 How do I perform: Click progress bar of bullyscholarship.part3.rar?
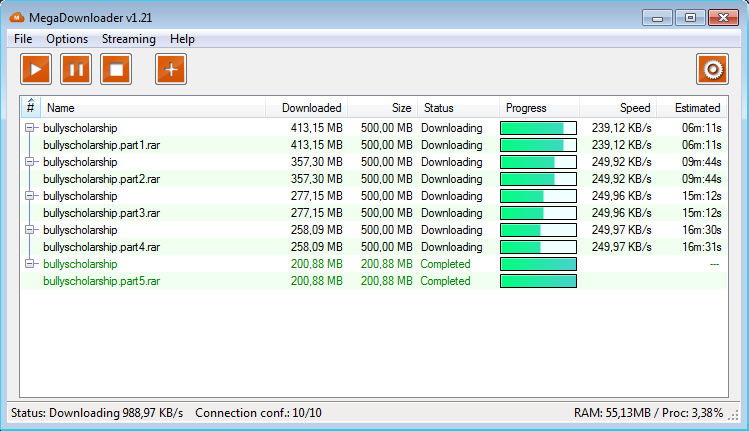tap(538, 213)
